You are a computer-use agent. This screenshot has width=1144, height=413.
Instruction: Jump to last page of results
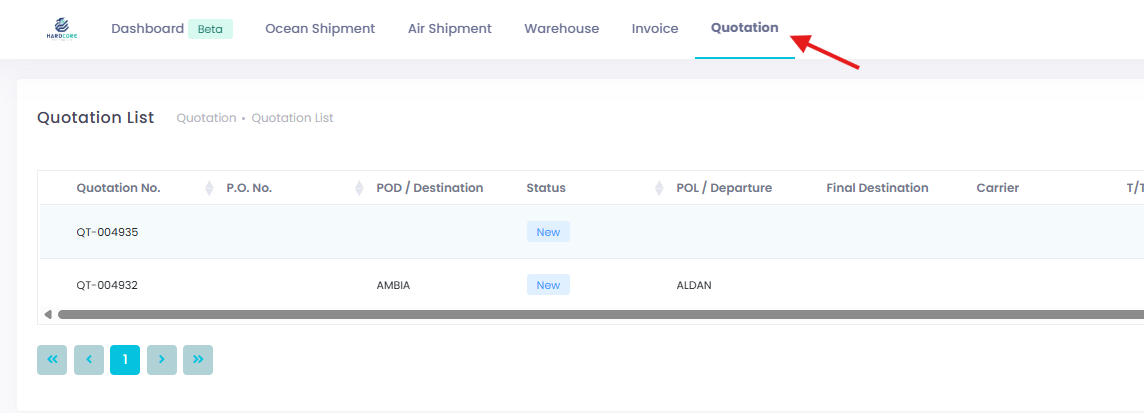tap(198, 360)
